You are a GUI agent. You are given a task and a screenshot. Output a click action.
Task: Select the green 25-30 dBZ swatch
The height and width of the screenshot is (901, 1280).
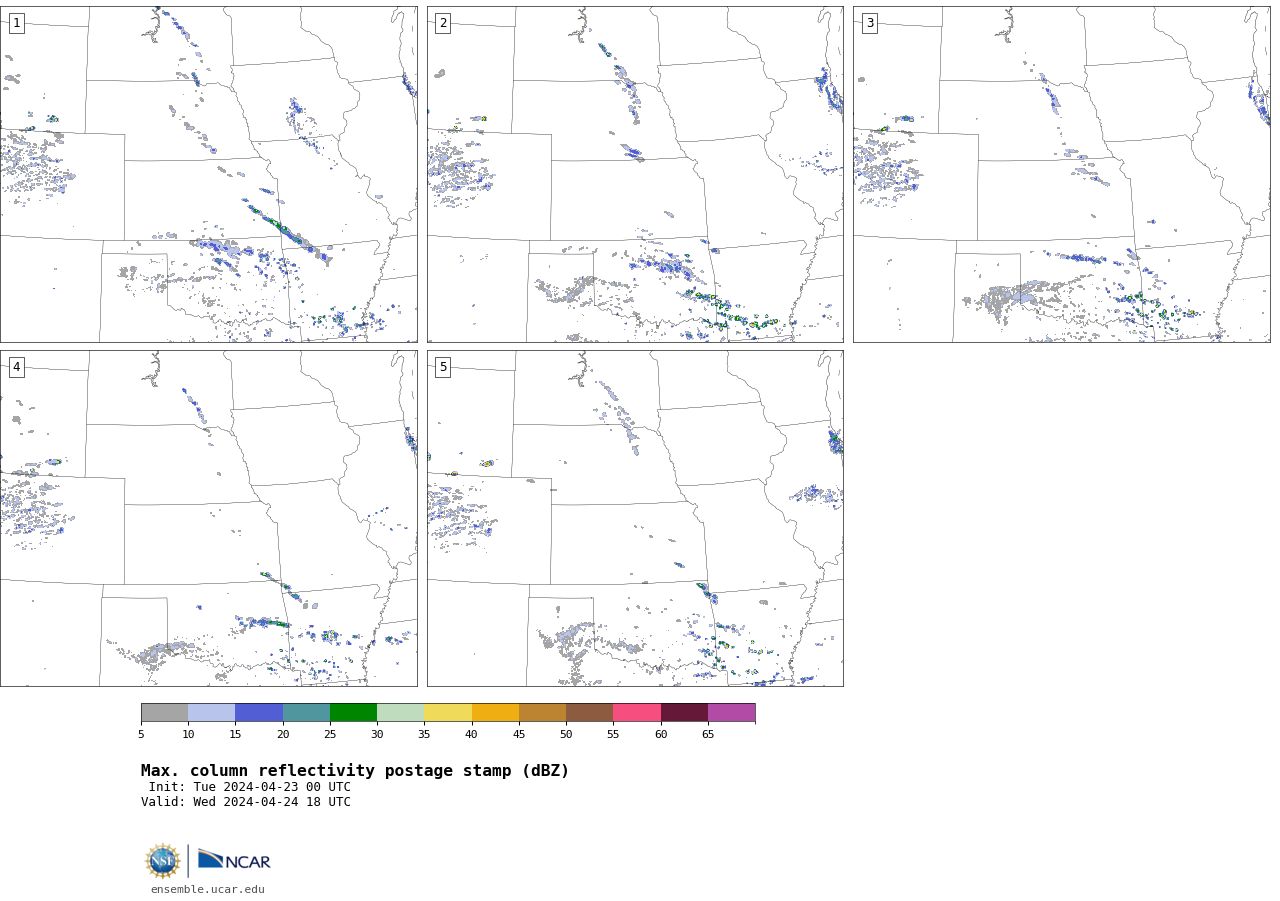[353, 712]
